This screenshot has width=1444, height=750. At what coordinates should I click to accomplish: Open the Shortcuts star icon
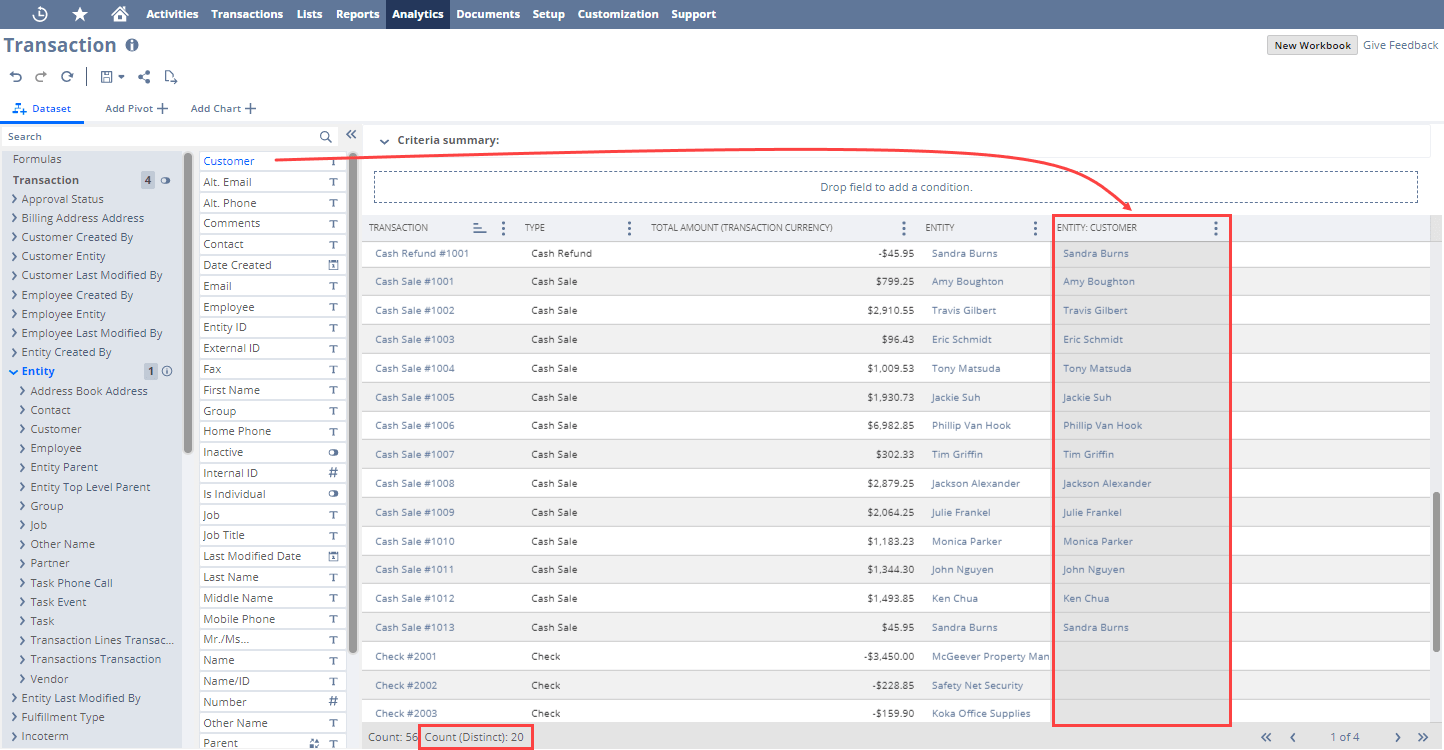(x=80, y=14)
